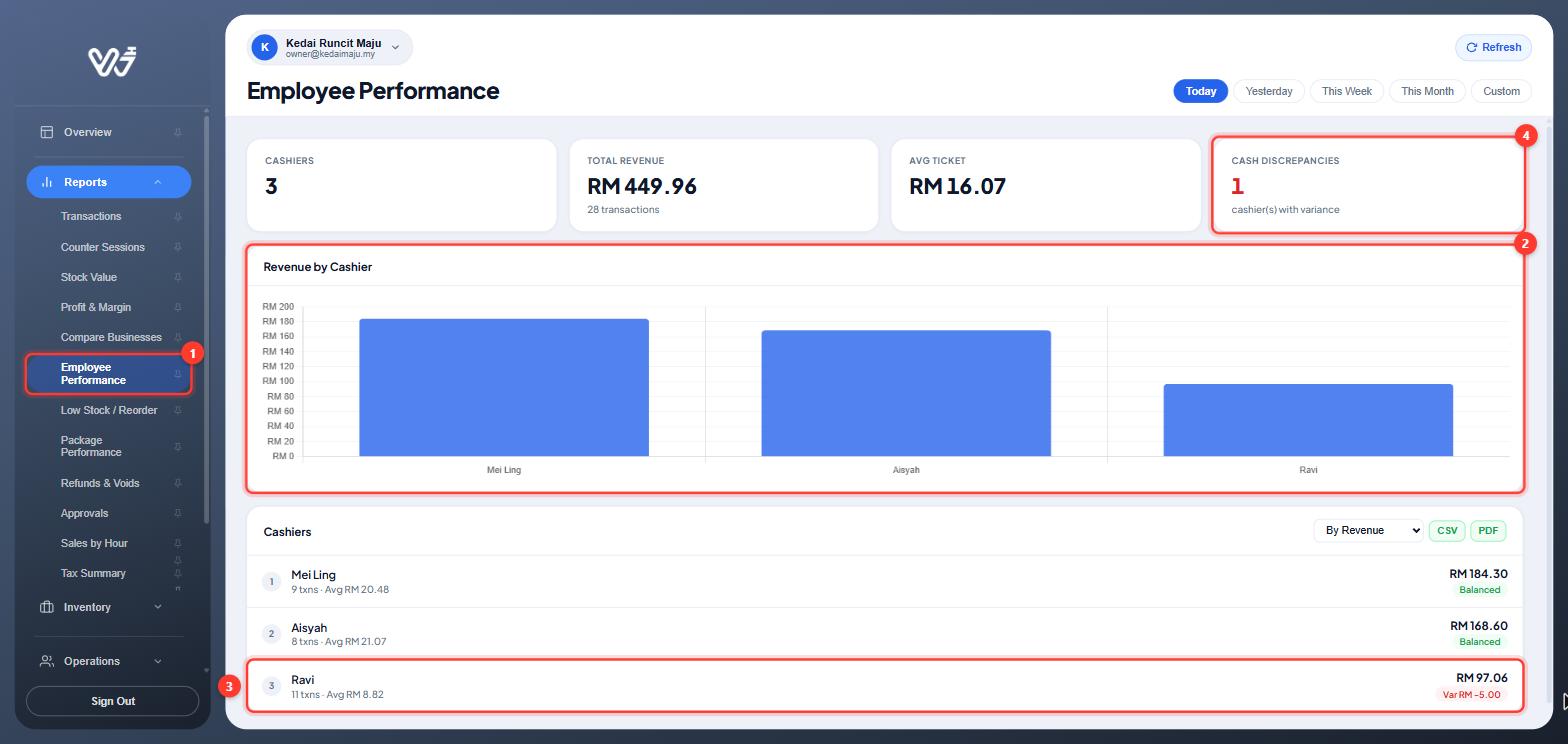This screenshot has width=1568, height=744.
Task: Expand the Inventory section chevron
Action: click(158, 607)
